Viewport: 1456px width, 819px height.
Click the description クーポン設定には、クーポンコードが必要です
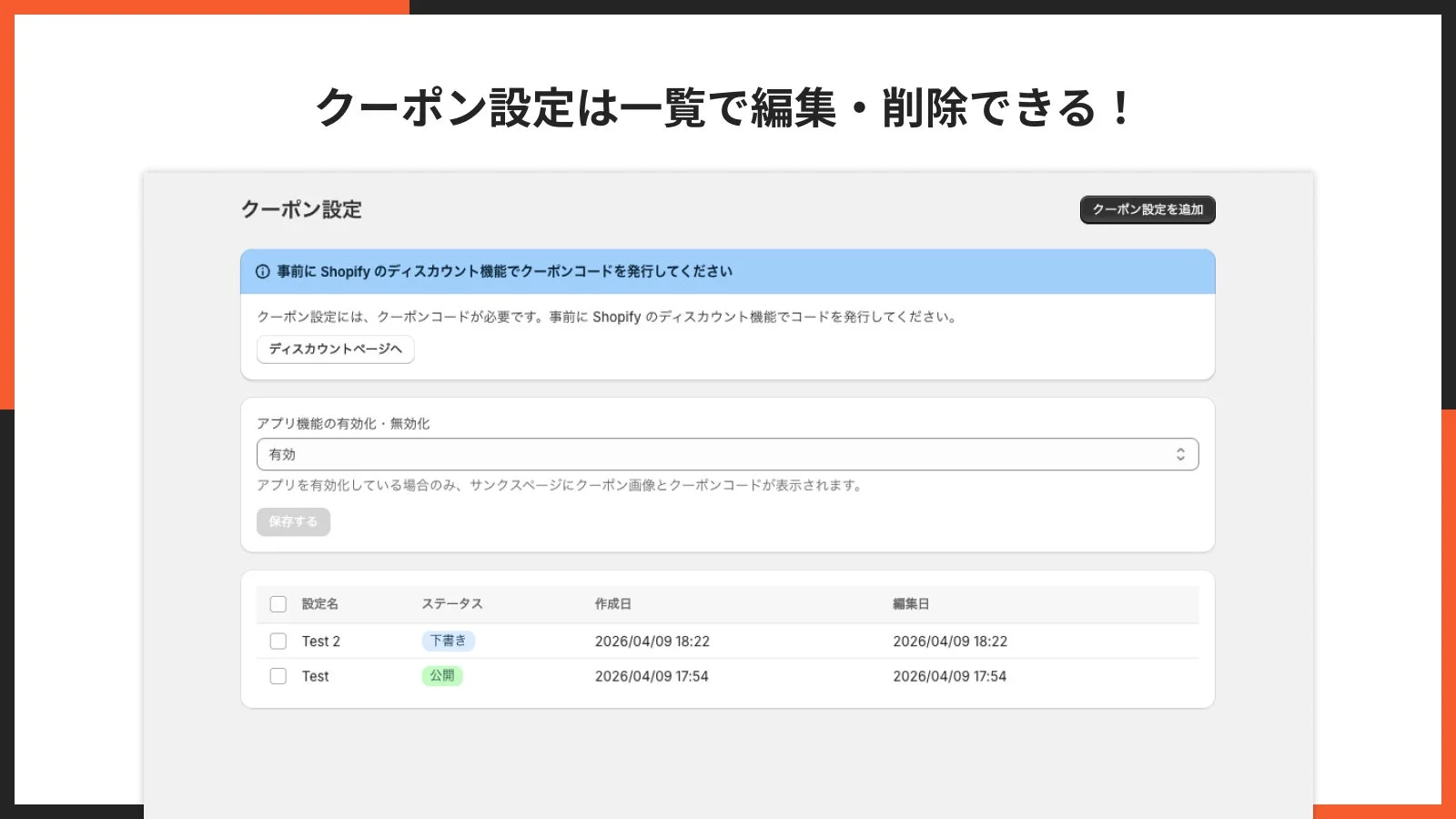[x=607, y=317]
